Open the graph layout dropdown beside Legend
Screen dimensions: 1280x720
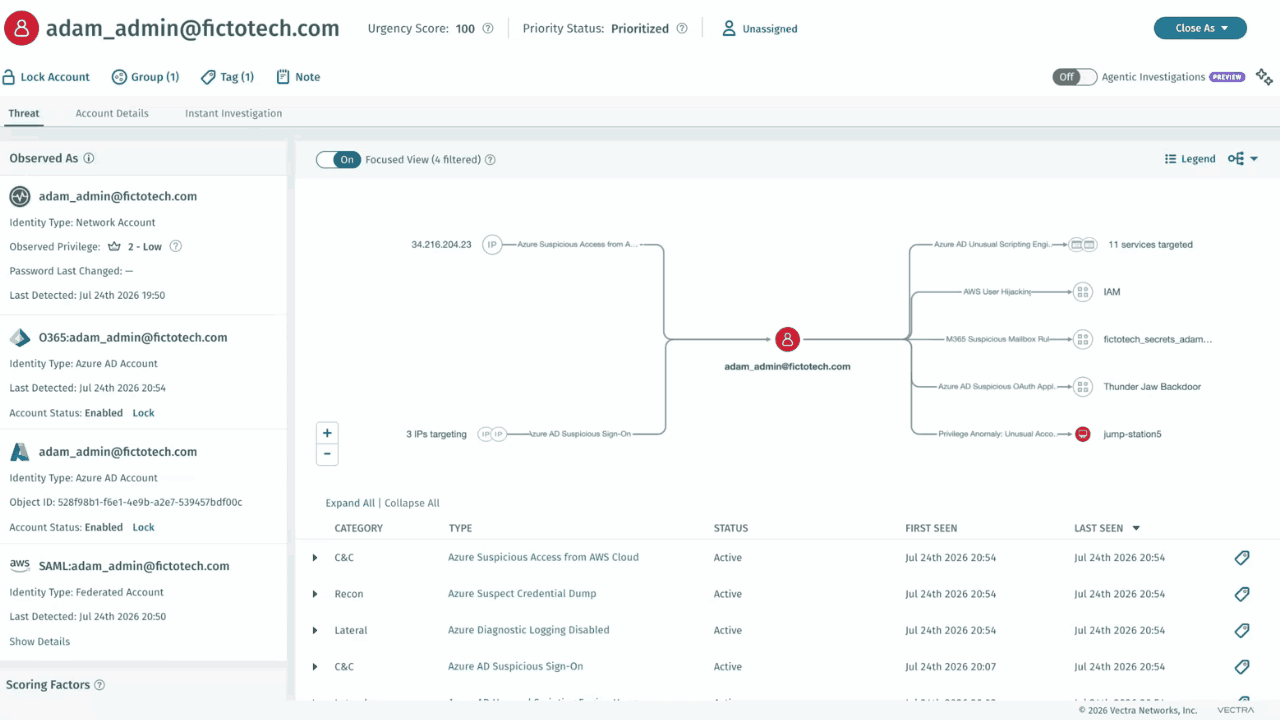pyautogui.click(x=1243, y=159)
